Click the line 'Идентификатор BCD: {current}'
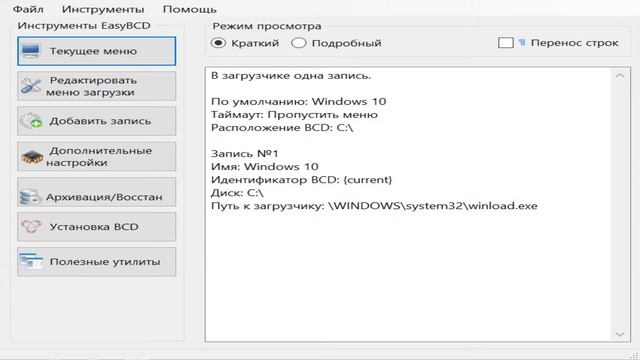This screenshot has width=640, height=360. (x=302, y=180)
